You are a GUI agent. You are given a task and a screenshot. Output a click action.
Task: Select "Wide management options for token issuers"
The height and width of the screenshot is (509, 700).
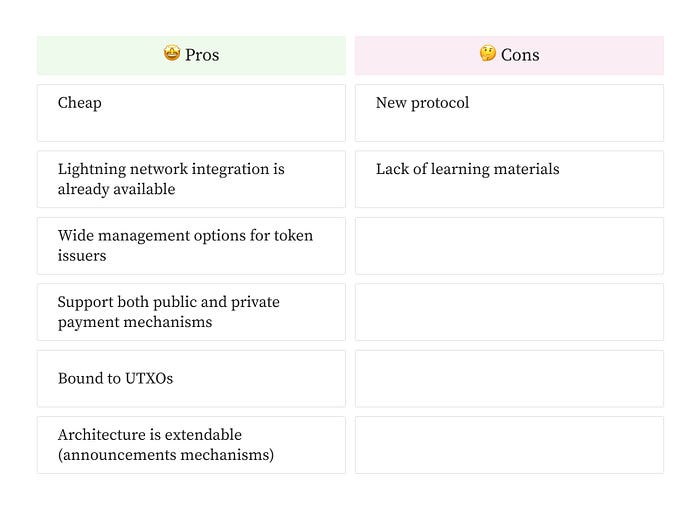click(x=191, y=245)
